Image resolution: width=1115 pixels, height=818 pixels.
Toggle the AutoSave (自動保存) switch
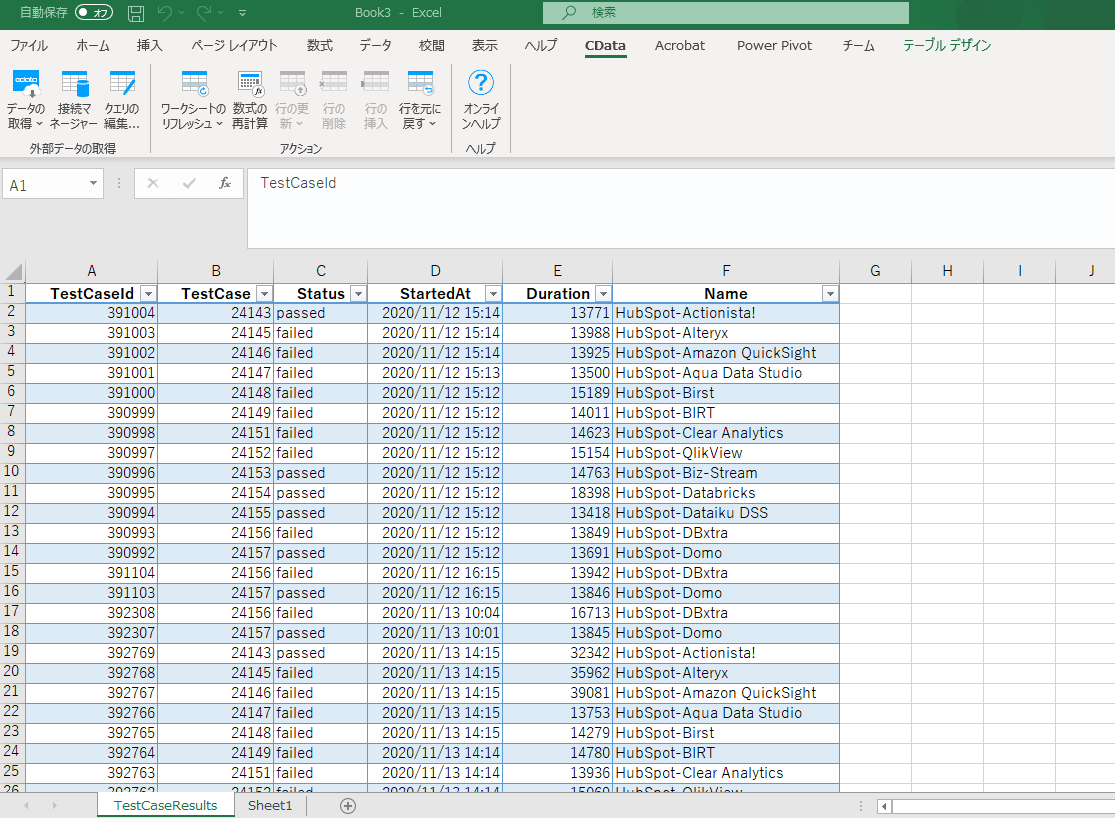[94, 13]
